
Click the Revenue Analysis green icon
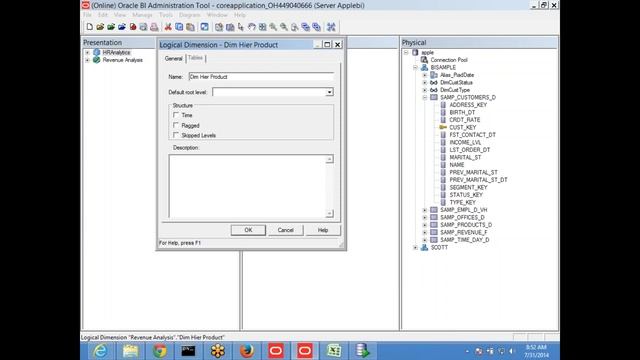point(96,60)
